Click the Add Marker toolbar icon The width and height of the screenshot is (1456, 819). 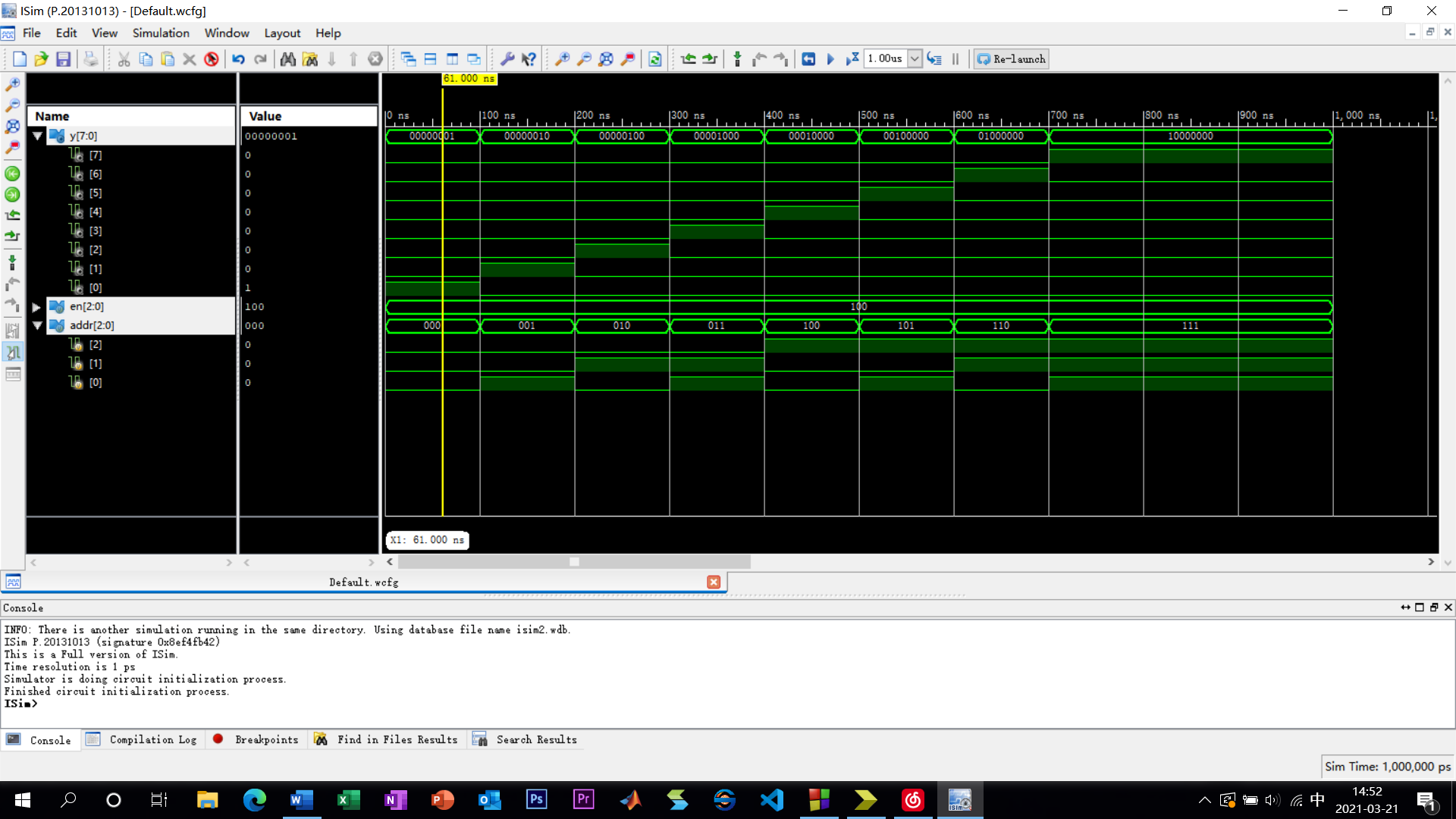(x=737, y=59)
